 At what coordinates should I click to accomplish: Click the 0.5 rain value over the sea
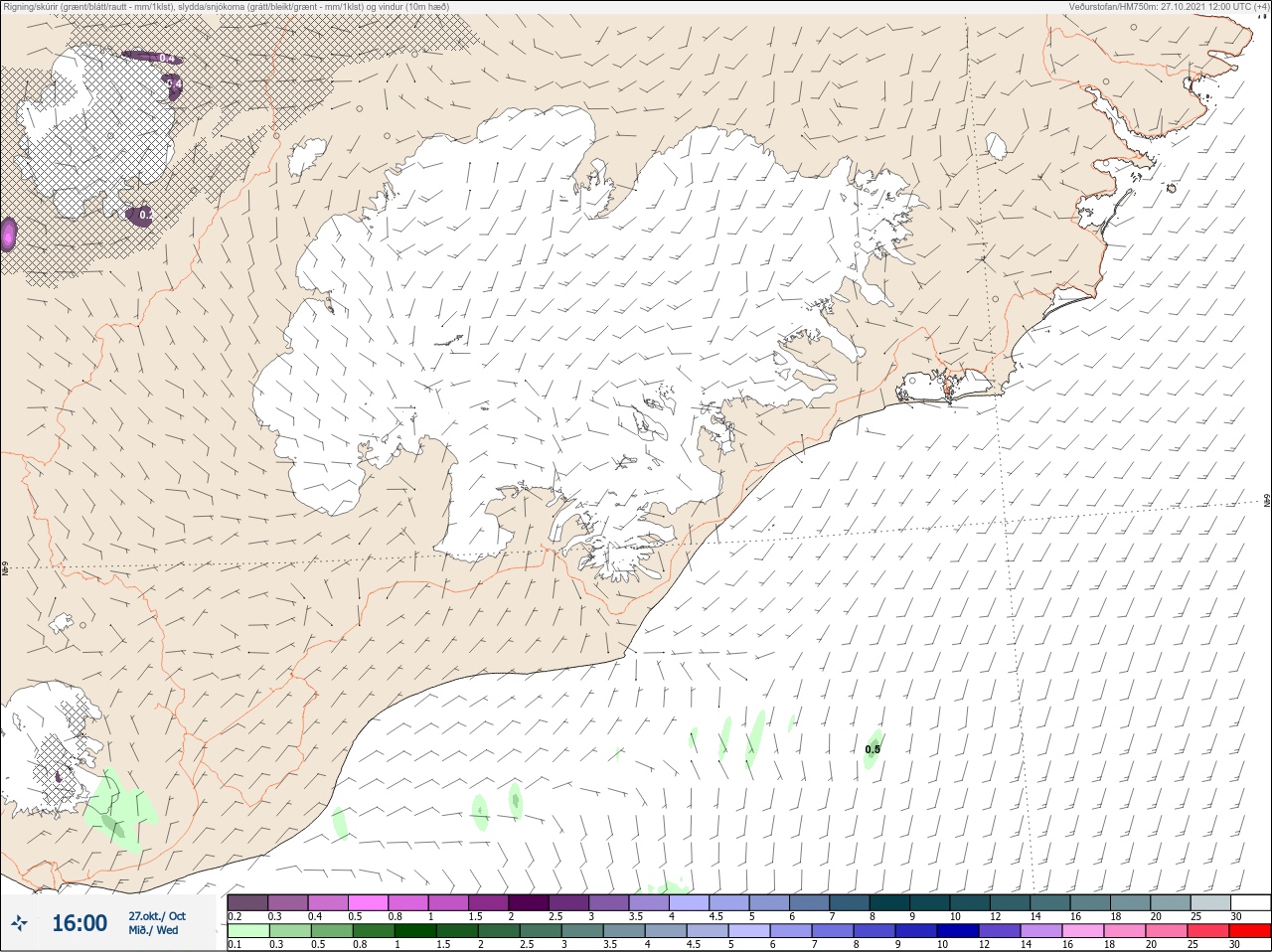[x=873, y=749]
